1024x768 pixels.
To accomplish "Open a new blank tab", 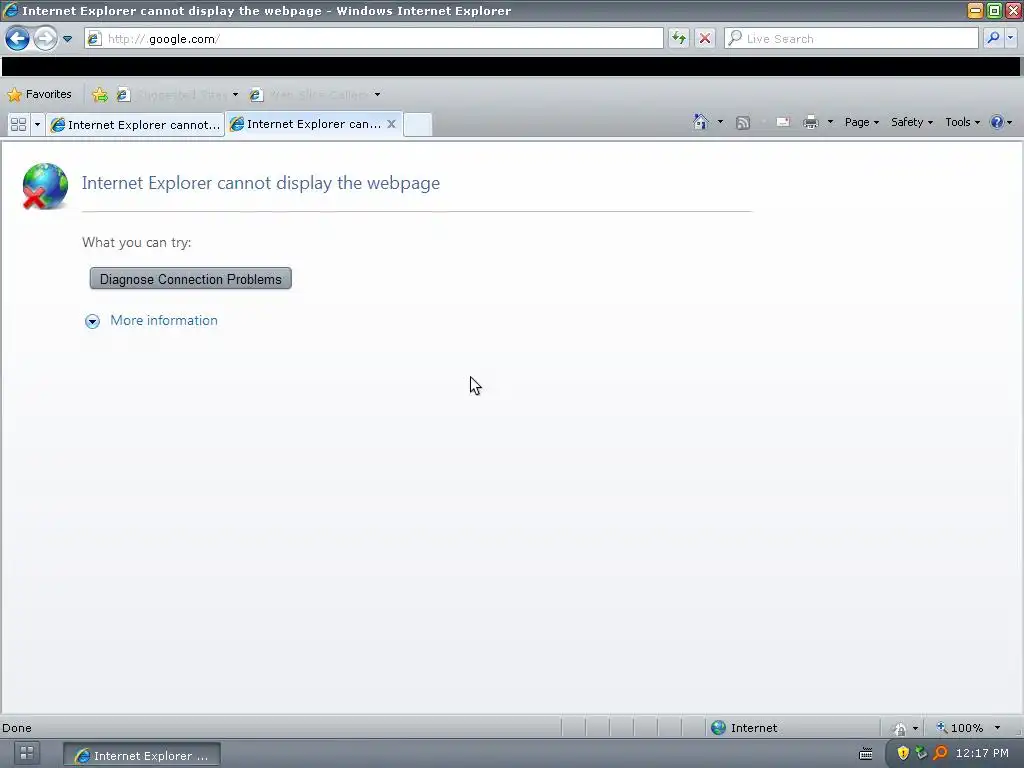I will pyautogui.click(x=417, y=124).
